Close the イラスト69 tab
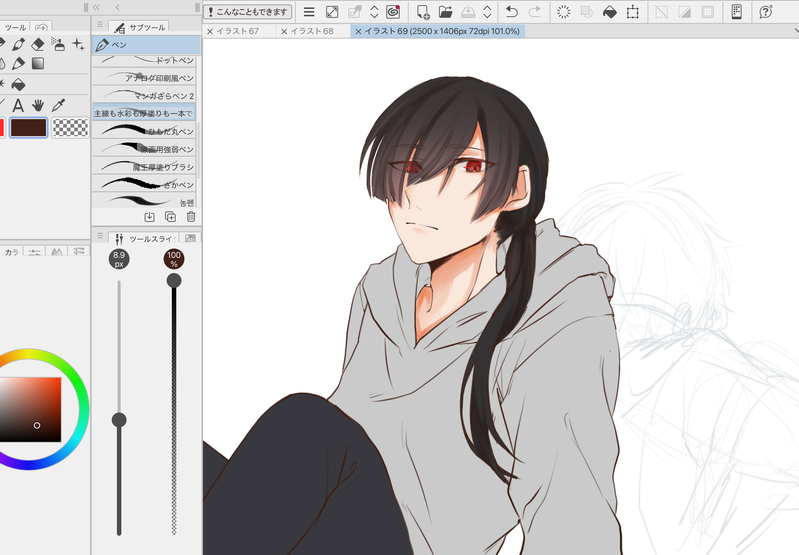 point(358,32)
